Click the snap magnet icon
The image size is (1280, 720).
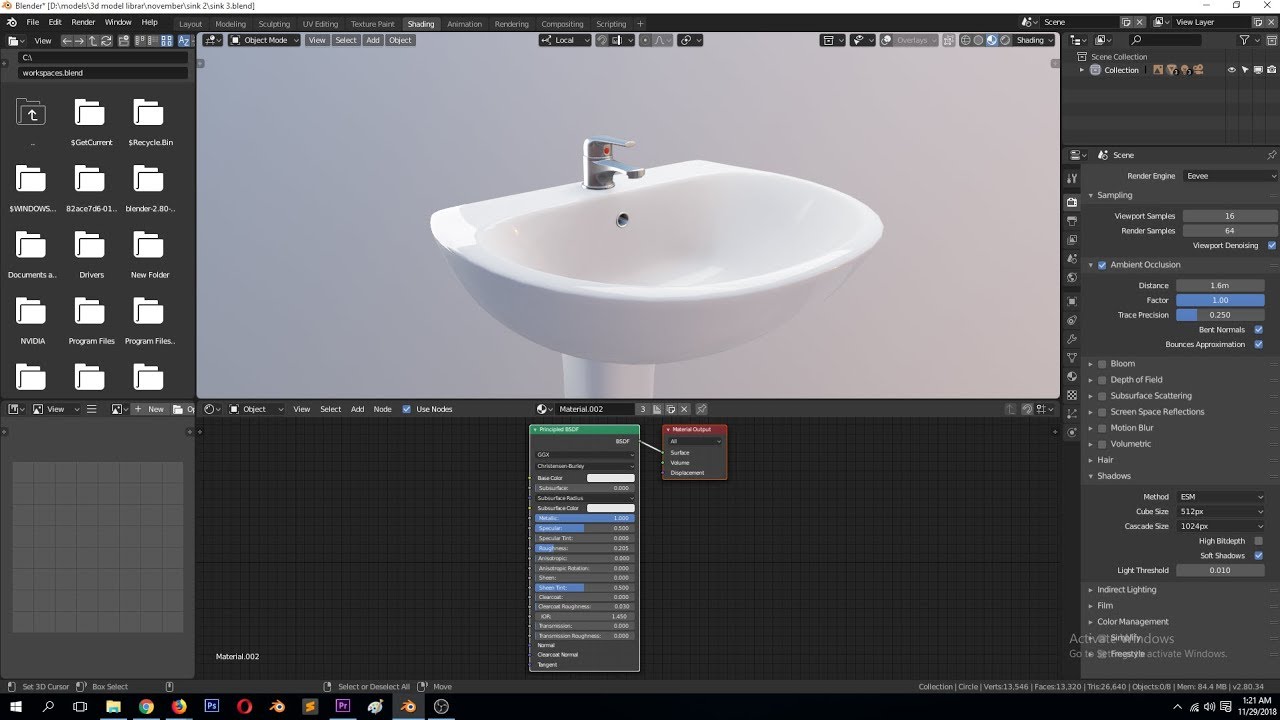tap(601, 41)
